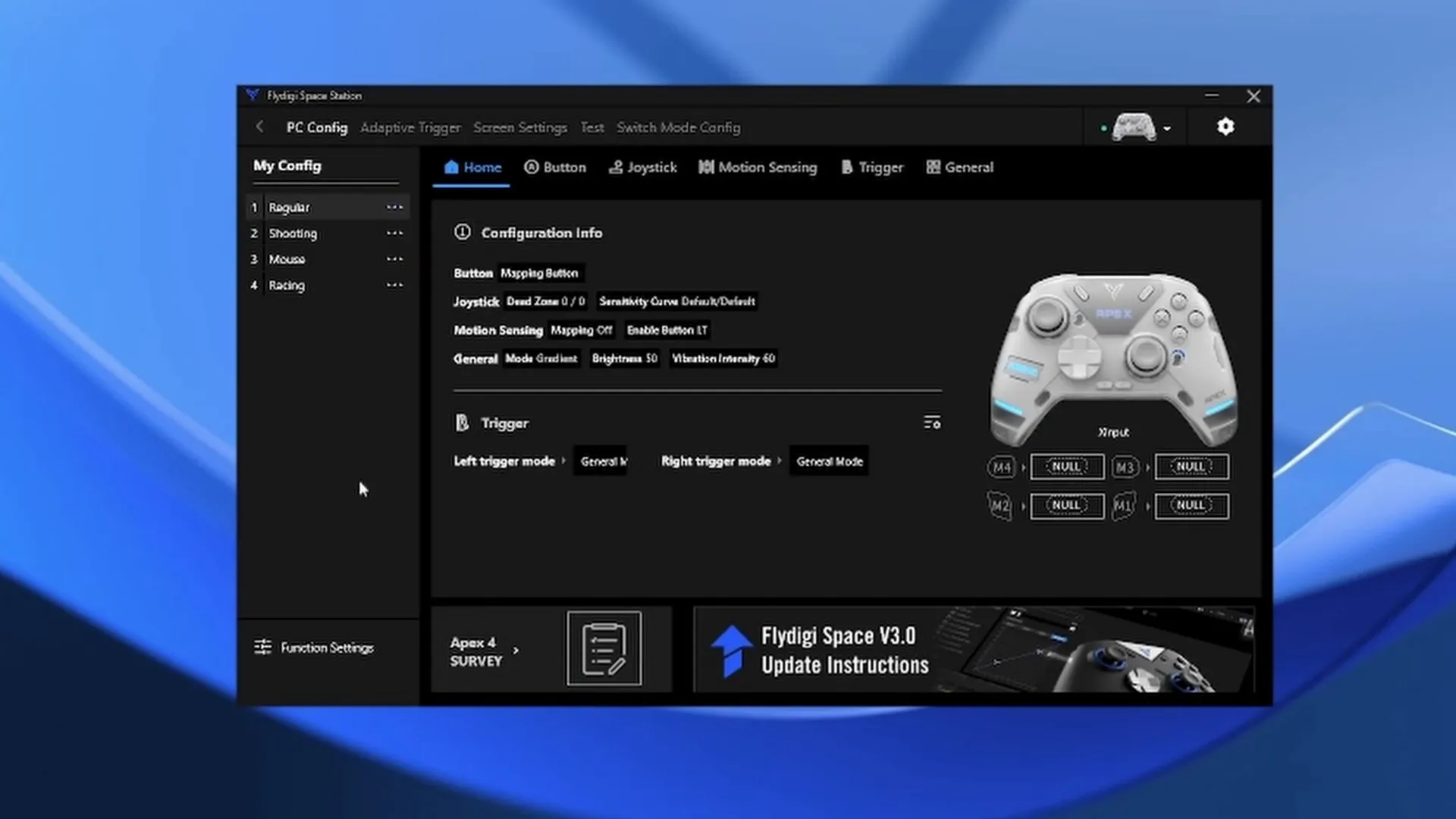Click the Brightness 50 tag
Image resolution: width=1456 pixels, height=819 pixels.
pos(625,358)
